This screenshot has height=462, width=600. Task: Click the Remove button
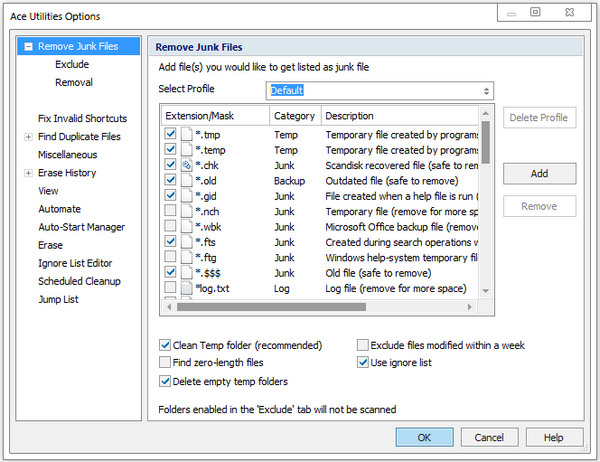point(539,206)
